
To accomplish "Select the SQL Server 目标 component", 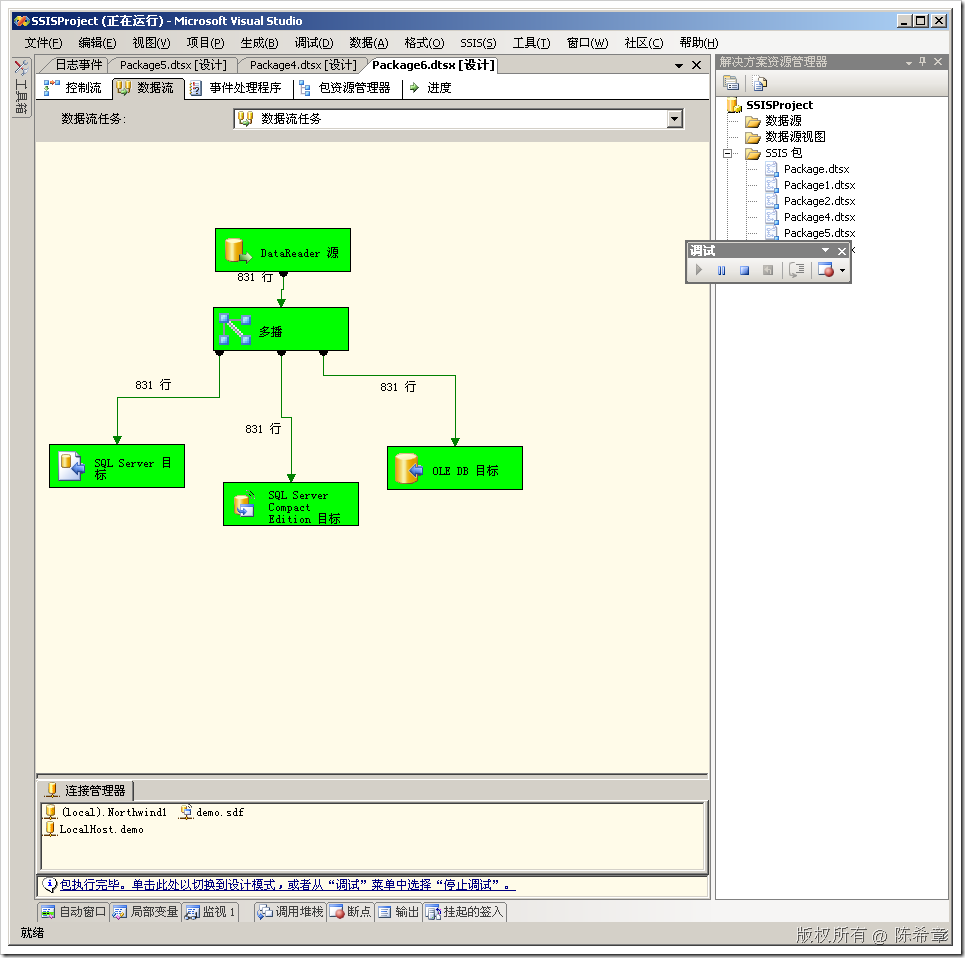I will (x=117, y=466).
